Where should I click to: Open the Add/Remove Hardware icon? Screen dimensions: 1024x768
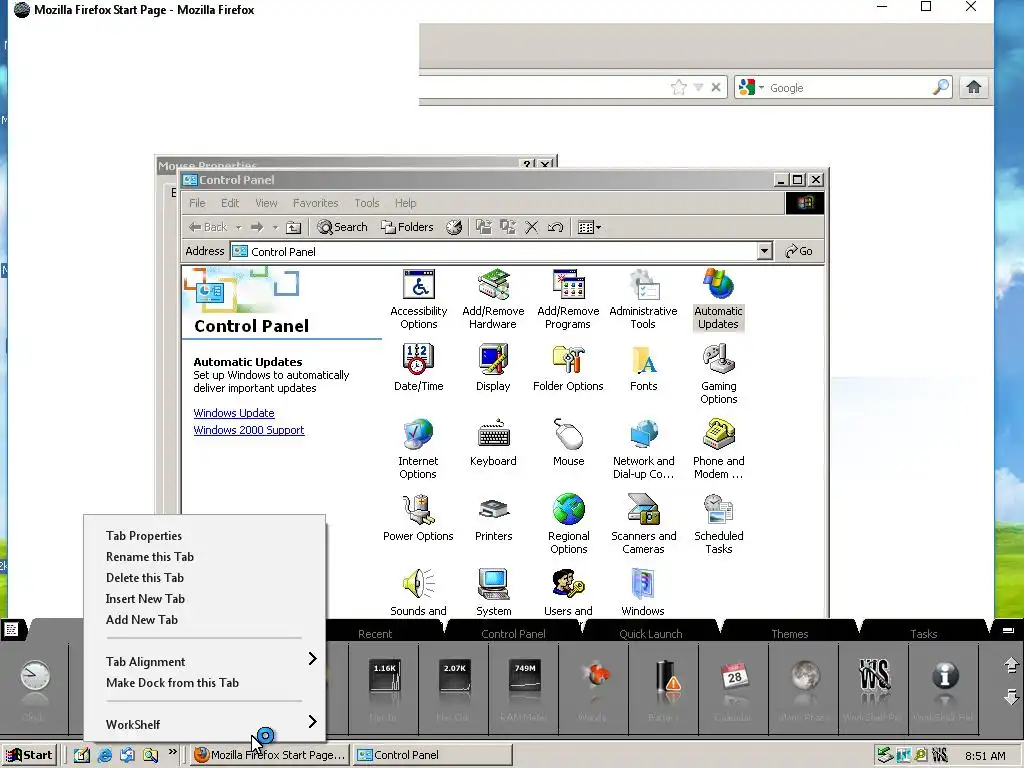[x=493, y=300]
